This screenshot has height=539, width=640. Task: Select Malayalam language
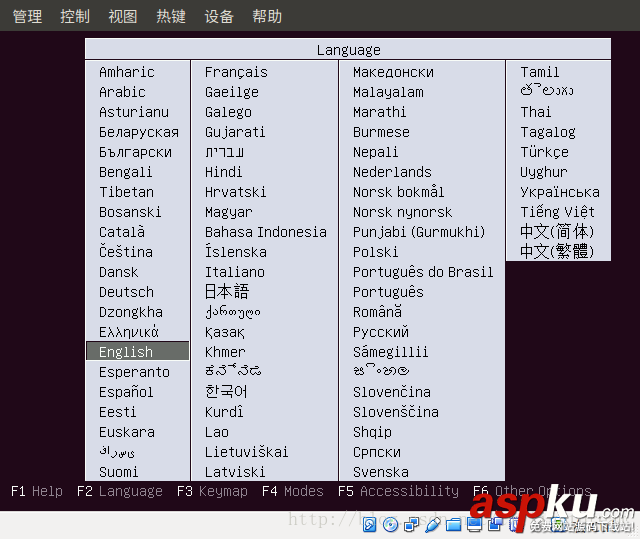click(x=388, y=92)
